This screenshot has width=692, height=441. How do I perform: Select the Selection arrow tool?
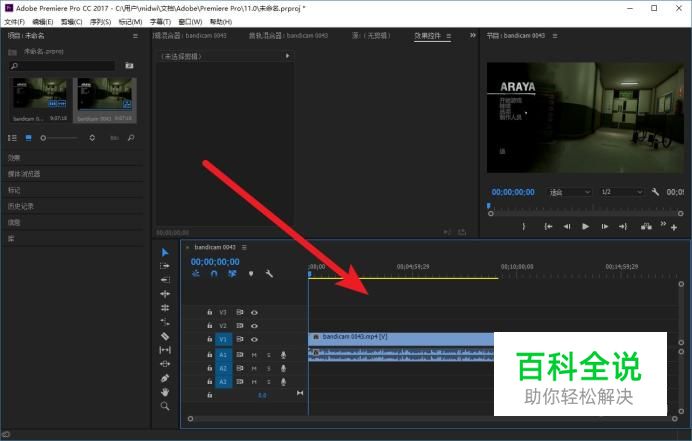(x=165, y=253)
